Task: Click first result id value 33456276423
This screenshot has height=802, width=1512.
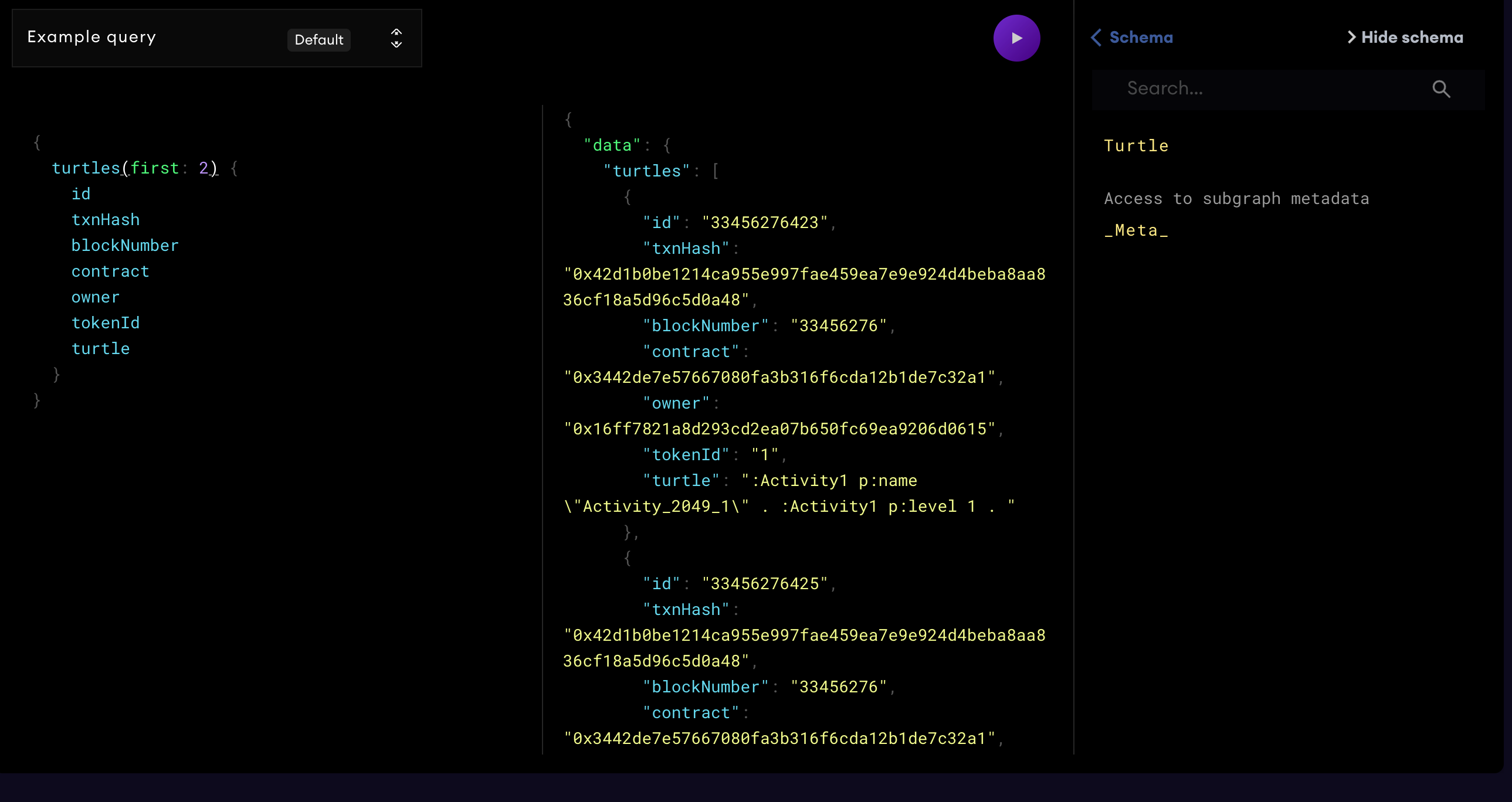Action: [x=764, y=223]
